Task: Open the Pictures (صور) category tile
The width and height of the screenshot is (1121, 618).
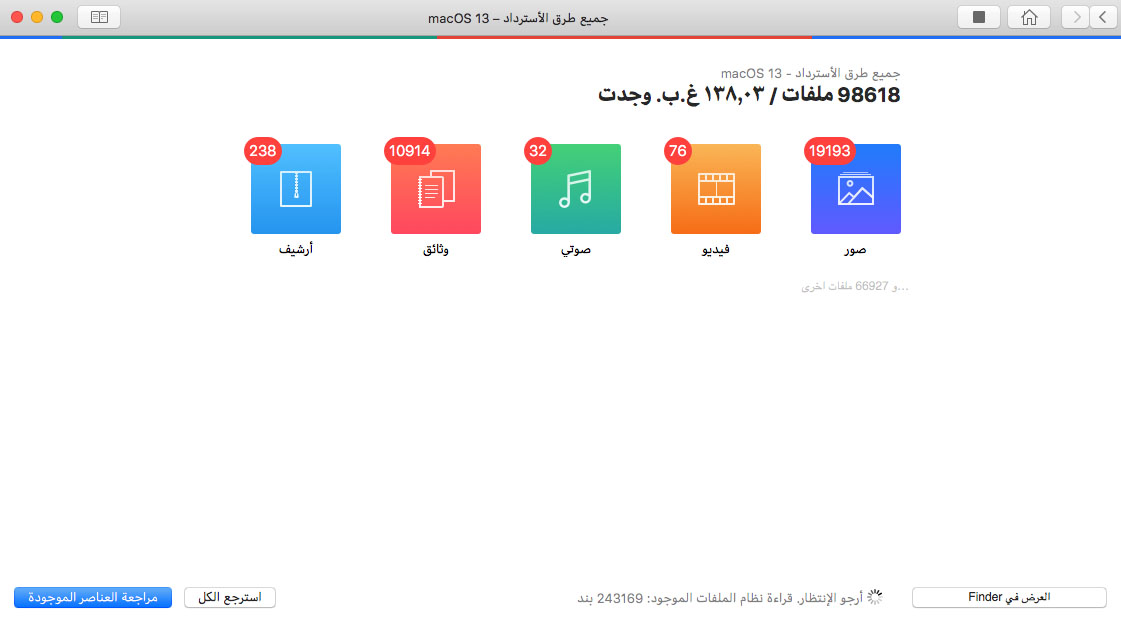Action: (x=856, y=189)
